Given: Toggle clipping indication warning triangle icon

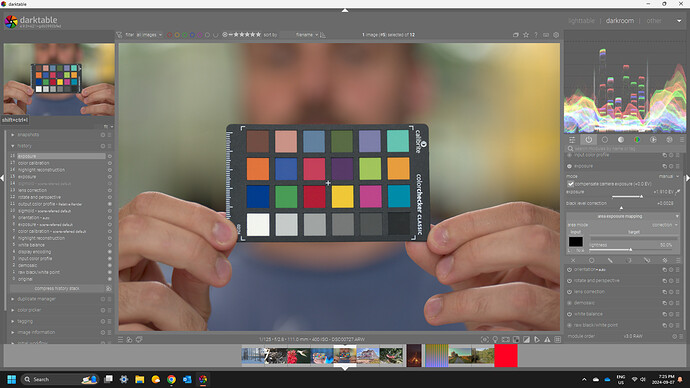Looking at the screenshot, I should (x=547, y=340).
